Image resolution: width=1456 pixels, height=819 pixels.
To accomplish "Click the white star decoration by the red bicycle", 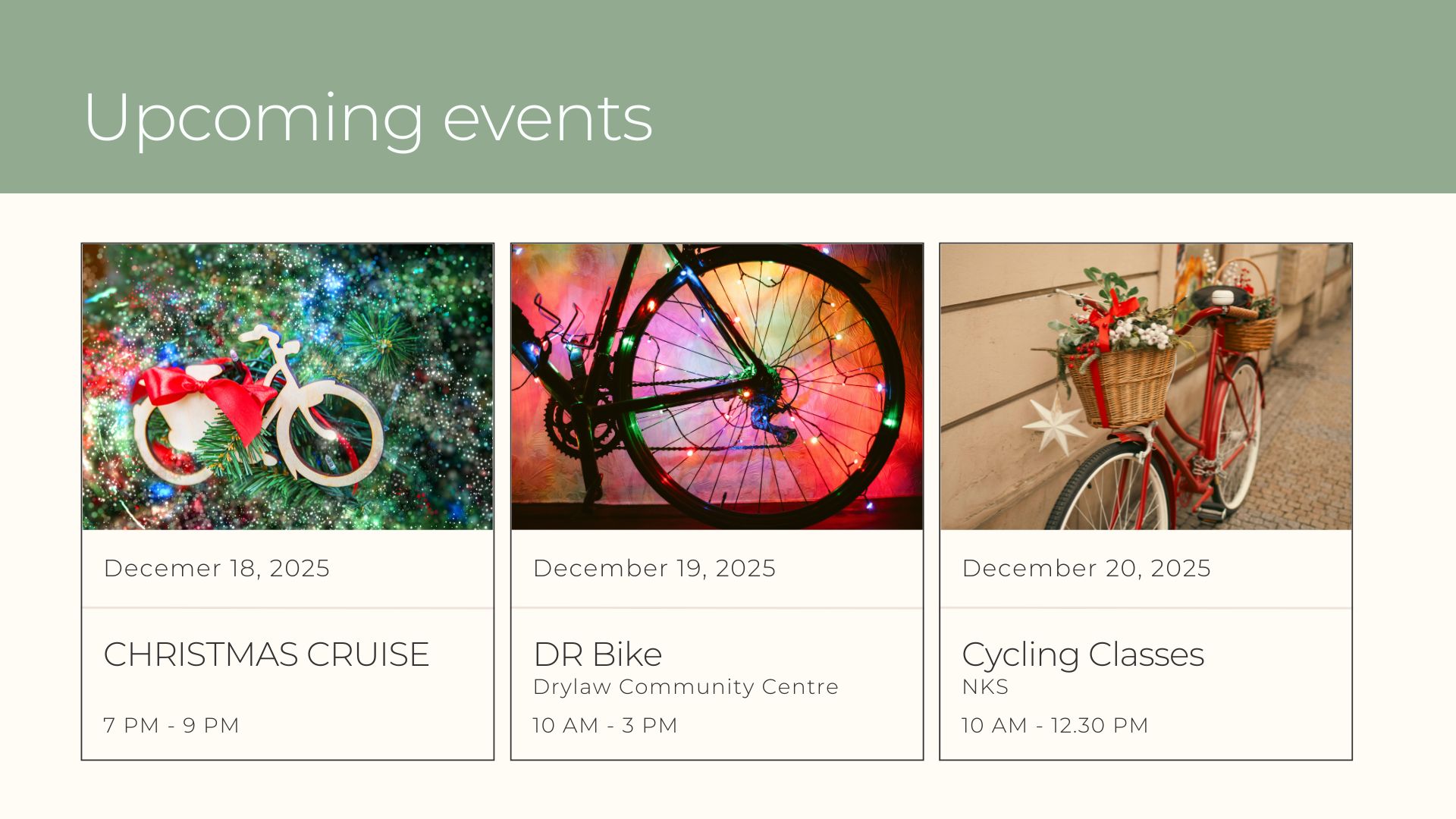I will (1055, 423).
